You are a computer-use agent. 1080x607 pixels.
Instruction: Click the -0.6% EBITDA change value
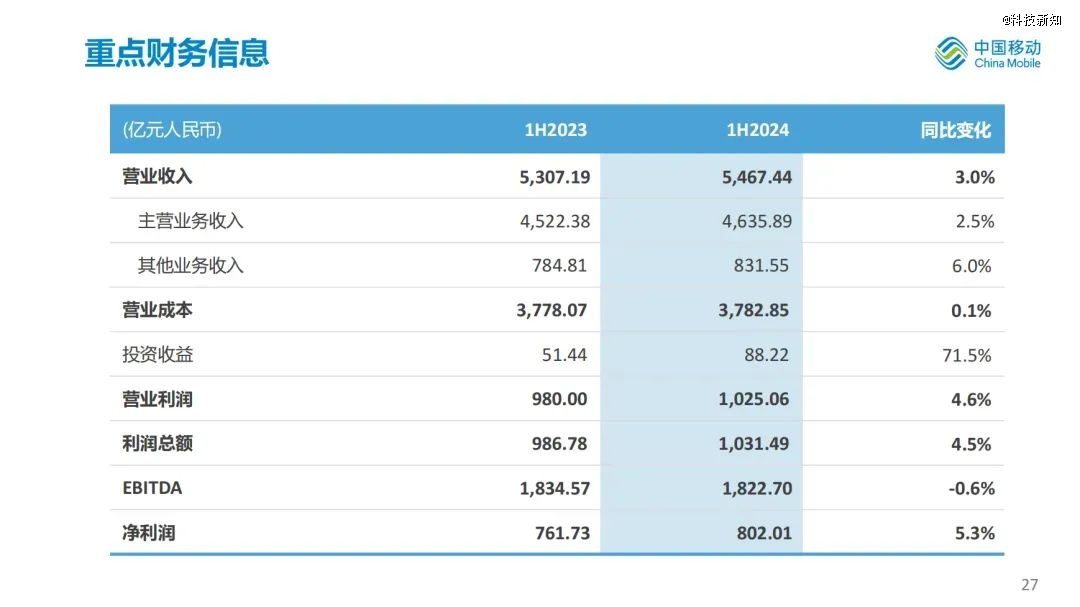click(x=971, y=488)
